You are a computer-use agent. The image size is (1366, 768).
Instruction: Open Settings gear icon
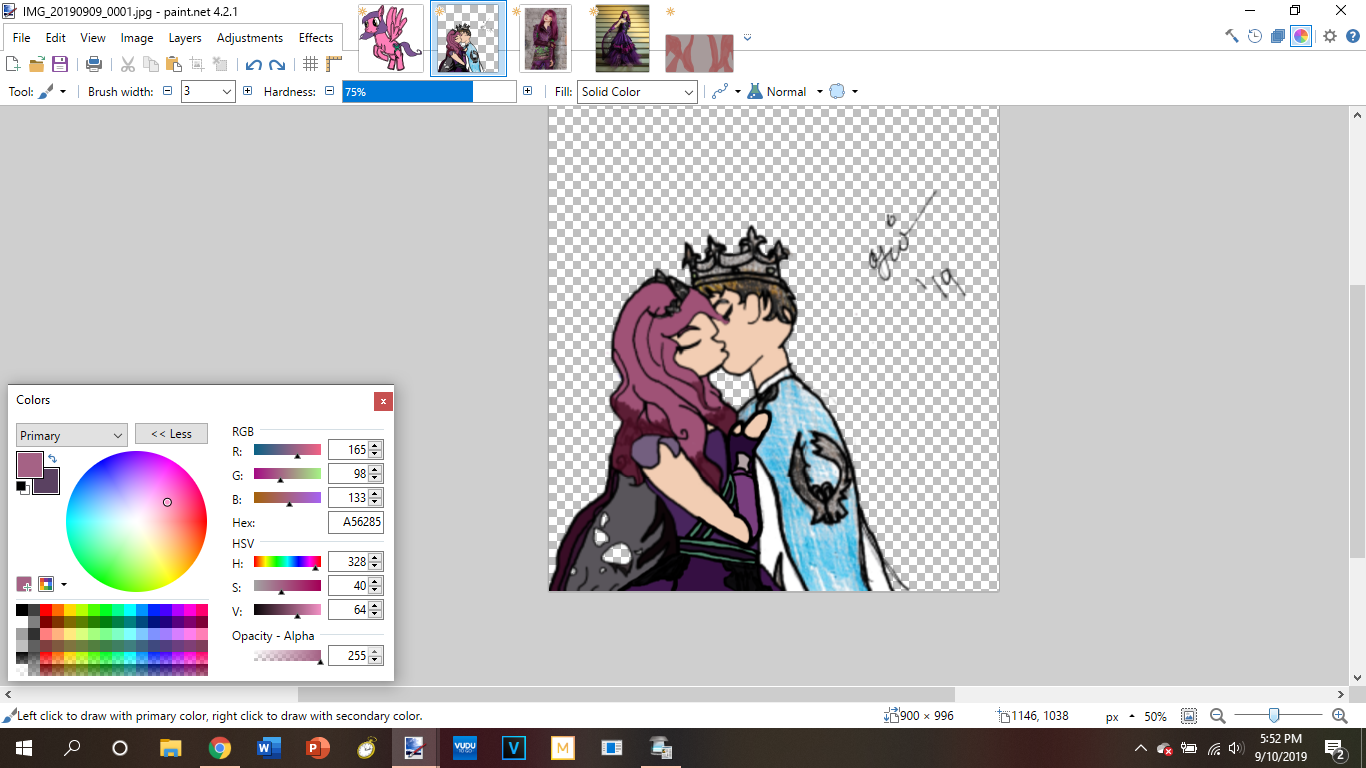(1329, 36)
